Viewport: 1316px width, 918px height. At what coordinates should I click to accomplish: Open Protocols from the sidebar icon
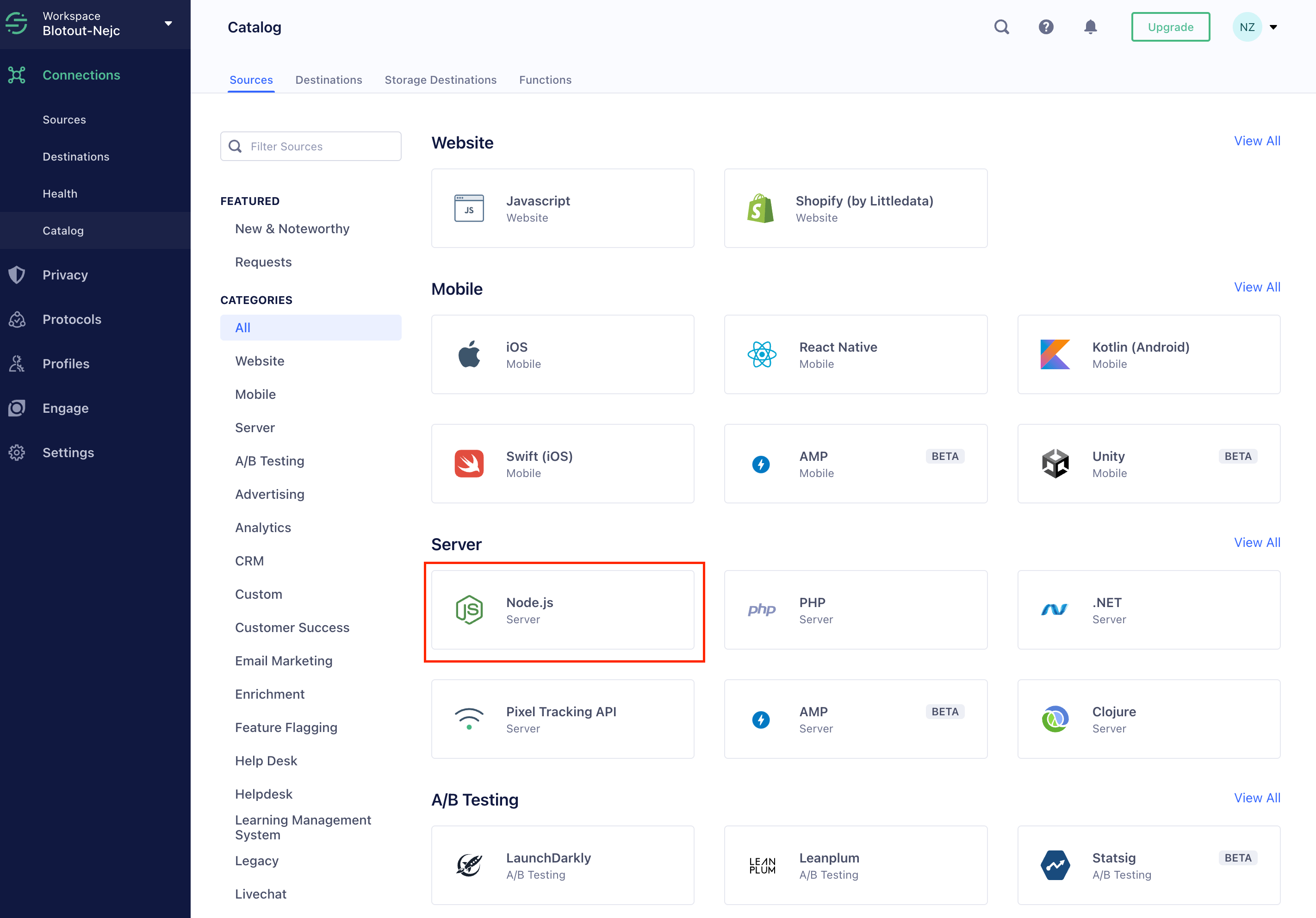click(x=17, y=319)
